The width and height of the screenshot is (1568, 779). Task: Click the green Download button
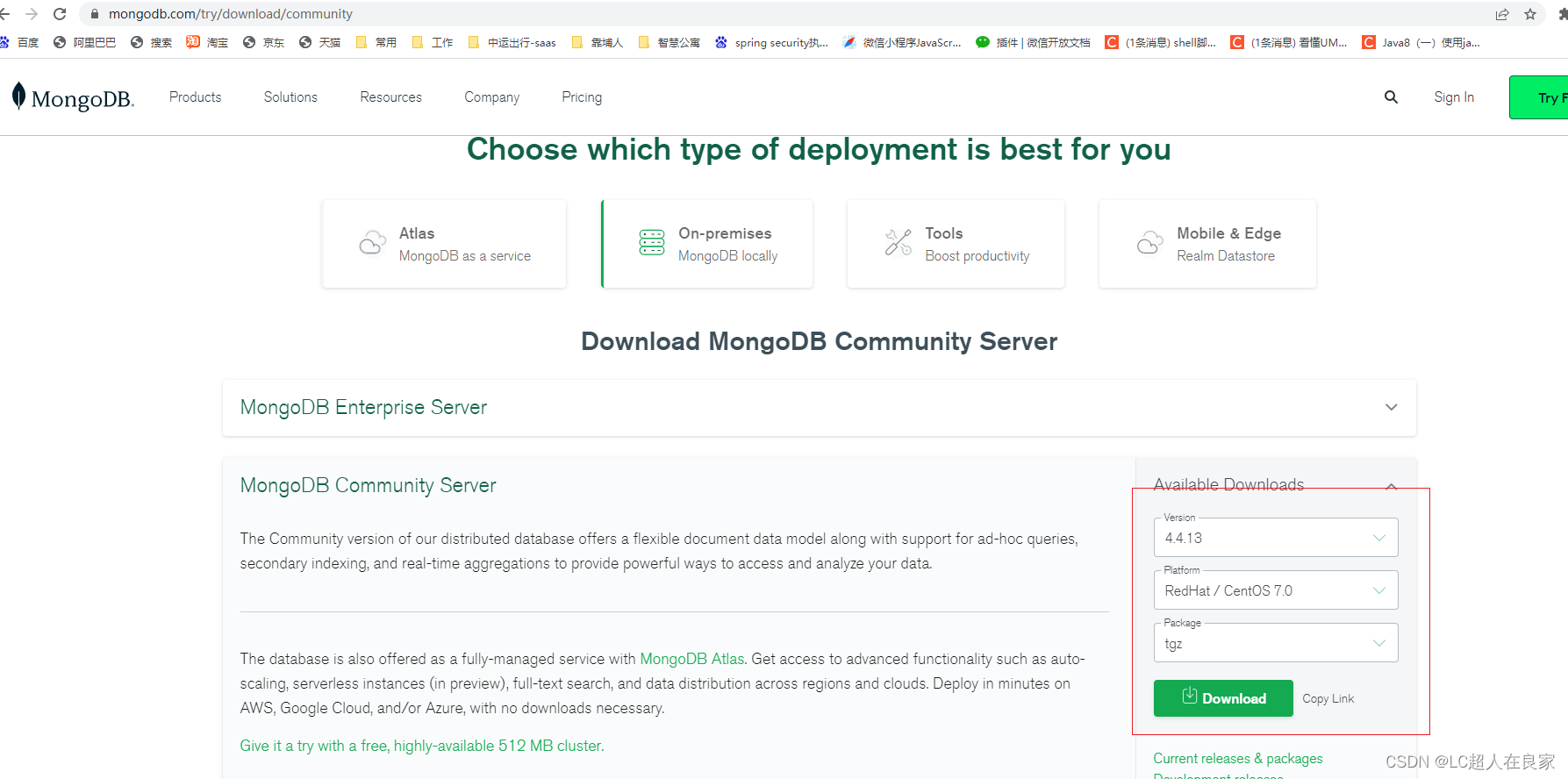point(1223,698)
